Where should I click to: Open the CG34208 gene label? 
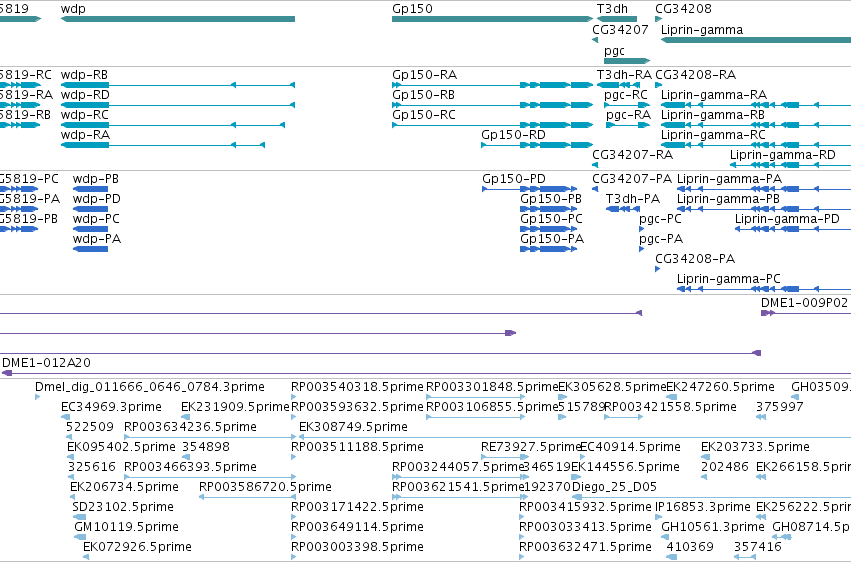coord(683,9)
